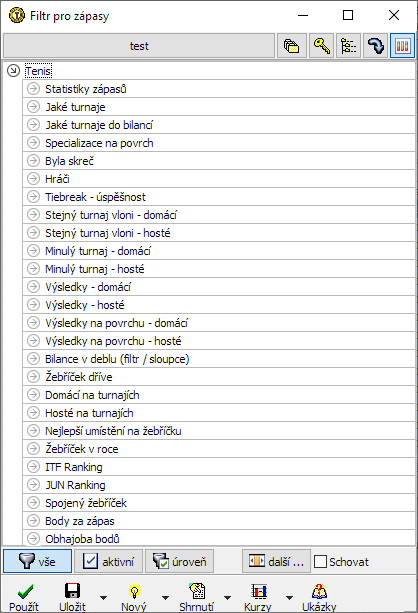The width and height of the screenshot is (418, 613).
Task: Collapse the Tenis tree node
Action: tap(14, 71)
